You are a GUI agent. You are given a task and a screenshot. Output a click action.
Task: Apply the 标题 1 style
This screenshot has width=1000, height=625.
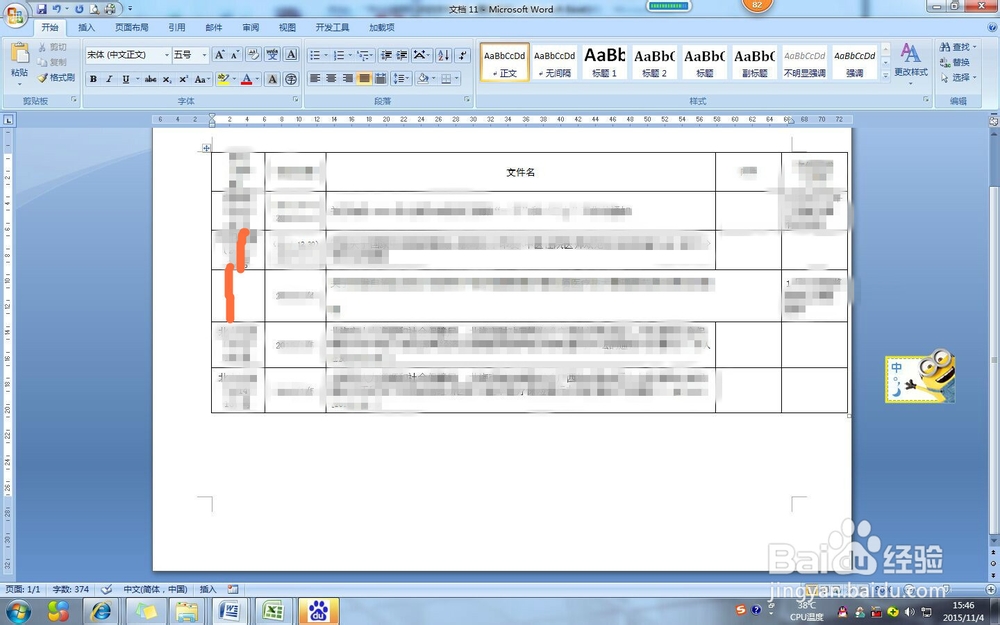click(x=604, y=62)
